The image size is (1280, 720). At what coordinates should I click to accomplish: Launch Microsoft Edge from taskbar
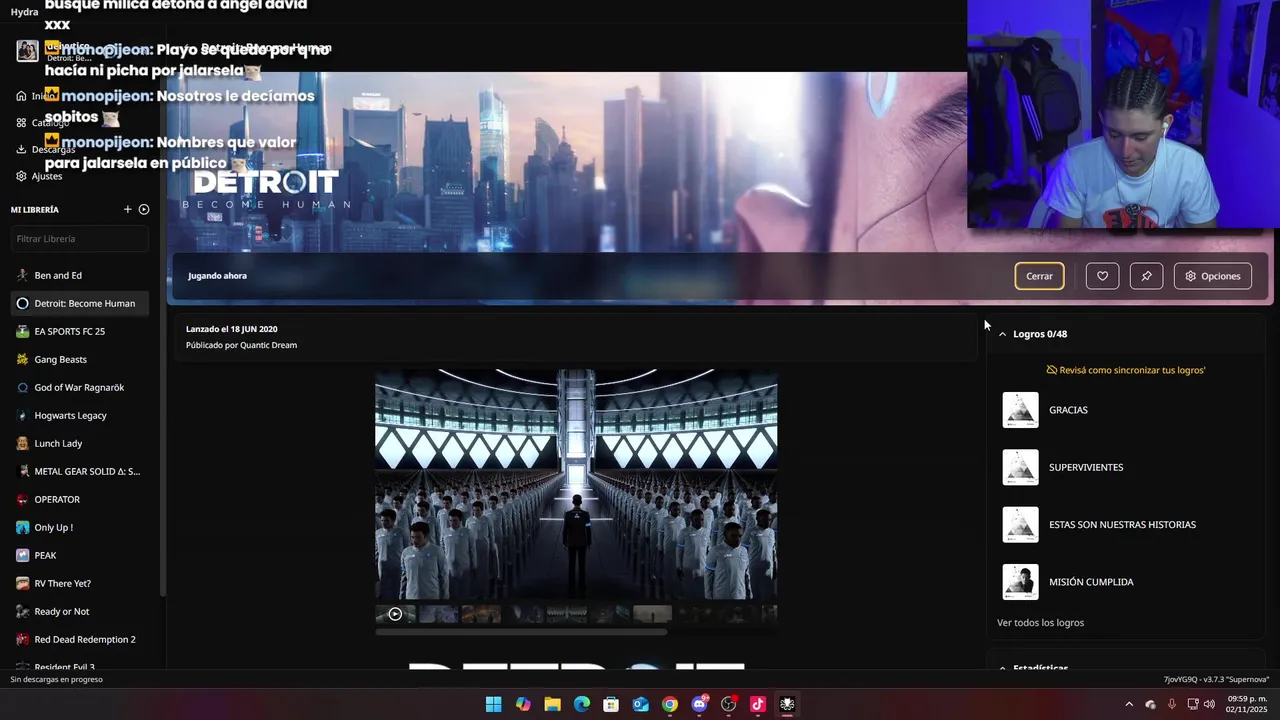[x=582, y=704]
